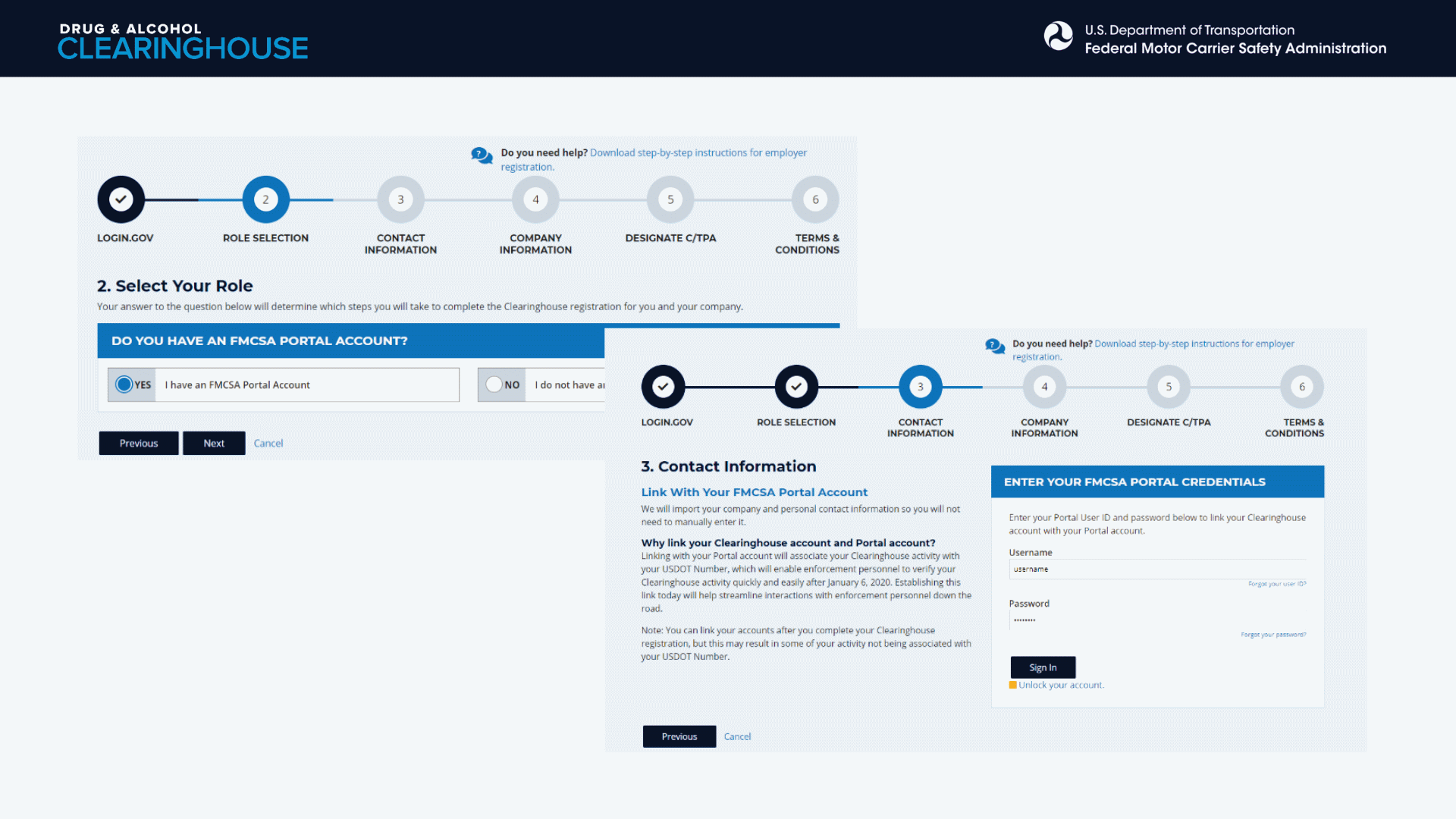The image size is (1456, 819).
Task: Click the orange Unlock your account icon
Action: click(x=1013, y=685)
